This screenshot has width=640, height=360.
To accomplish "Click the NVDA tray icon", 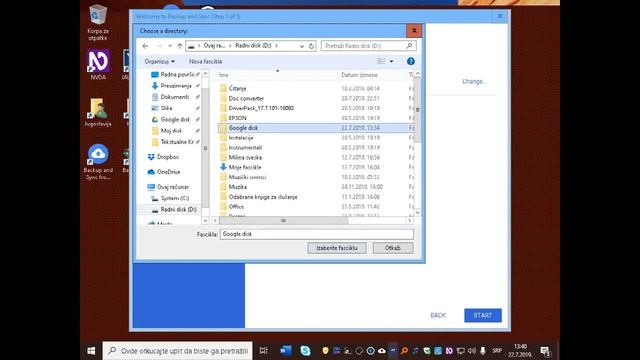I will [449, 351].
